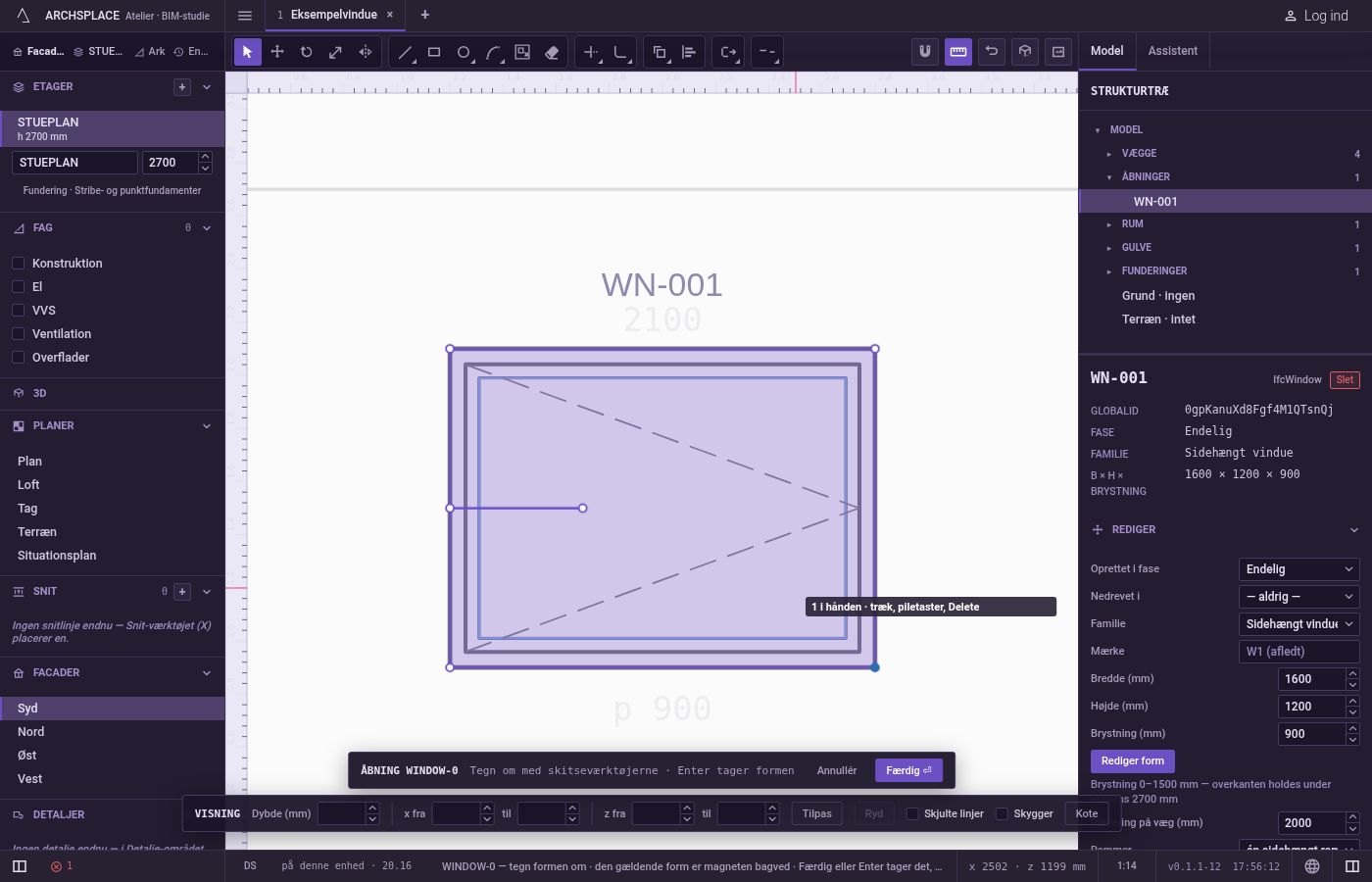The width and height of the screenshot is (1372, 882).
Task: Enable the El layer checkbox
Action: tap(18, 286)
